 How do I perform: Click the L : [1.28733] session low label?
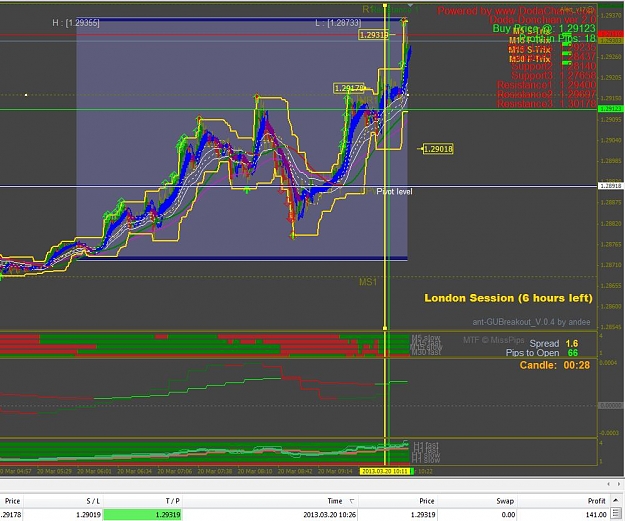pyautogui.click(x=338, y=23)
